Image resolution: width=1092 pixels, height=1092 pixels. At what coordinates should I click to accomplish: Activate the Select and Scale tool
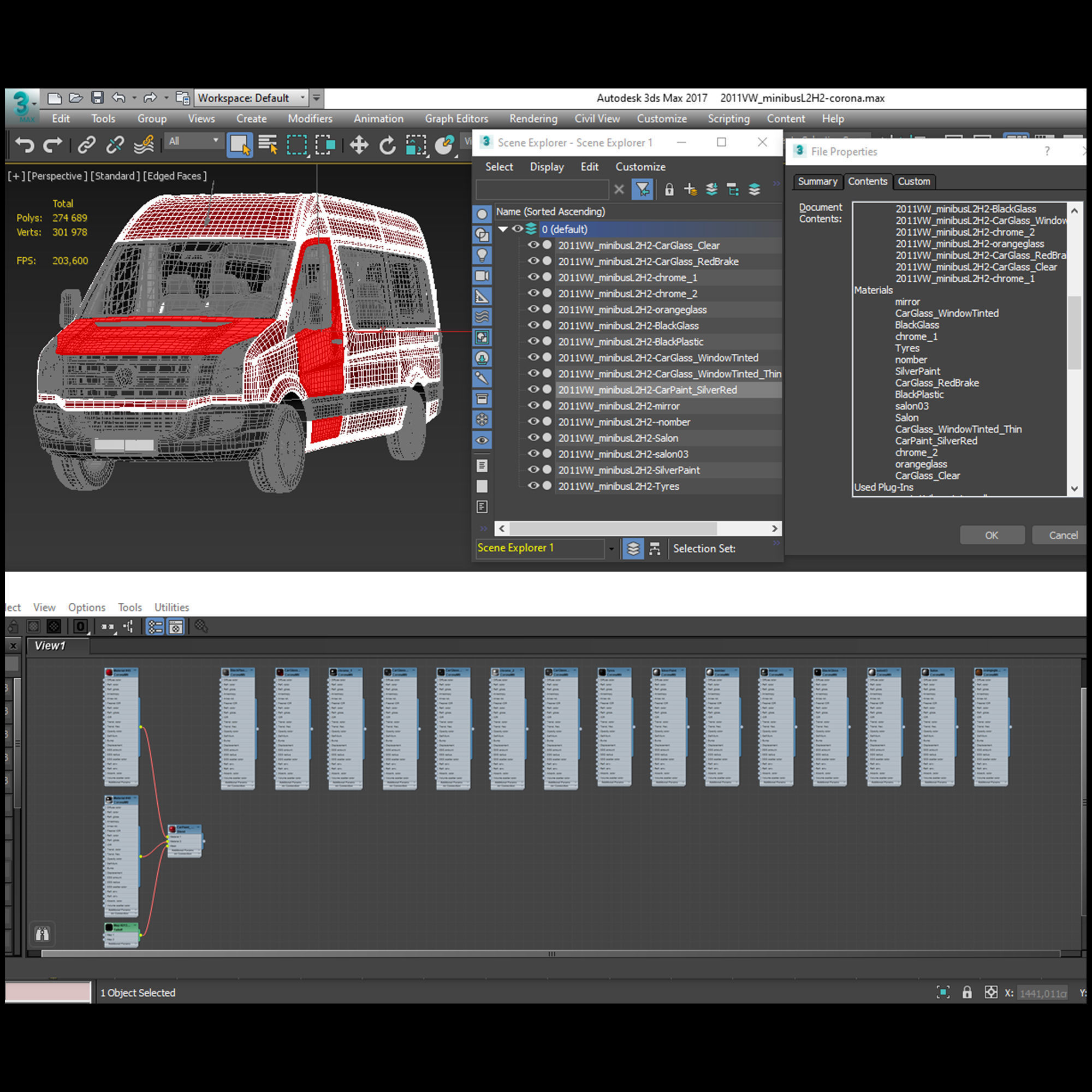click(416, 145)
